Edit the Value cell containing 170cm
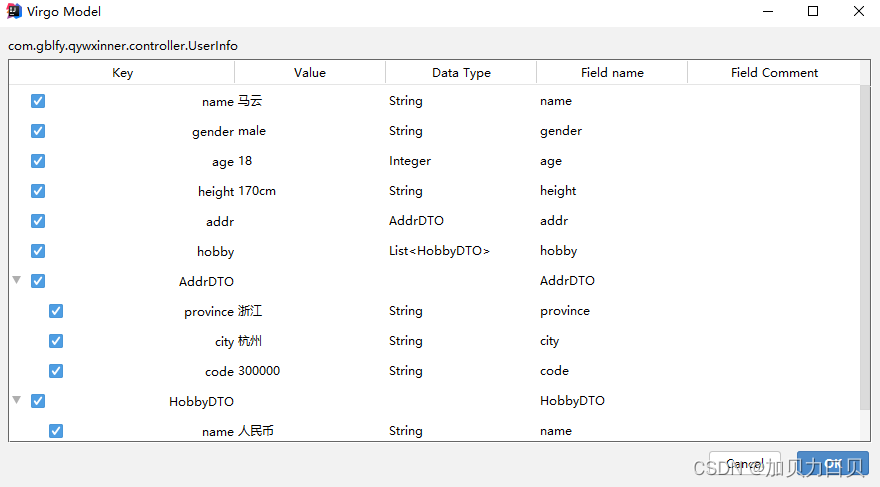 [x=310, y=191]
